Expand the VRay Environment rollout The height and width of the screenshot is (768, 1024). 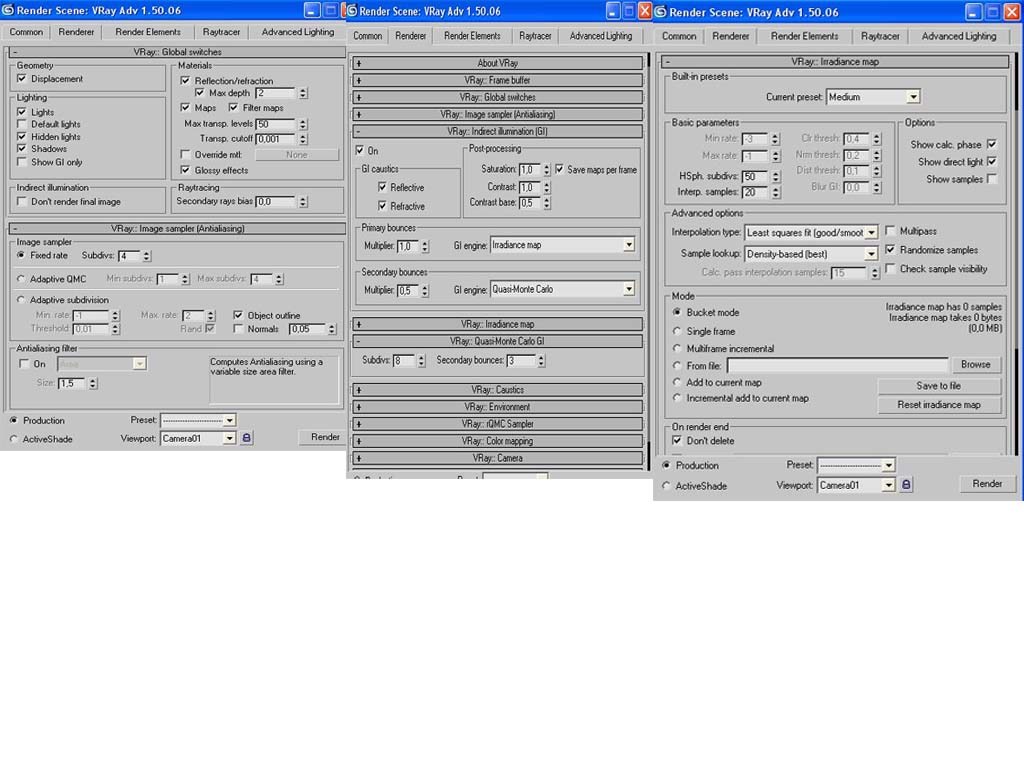pyautogui.click(x=497, y=407)
